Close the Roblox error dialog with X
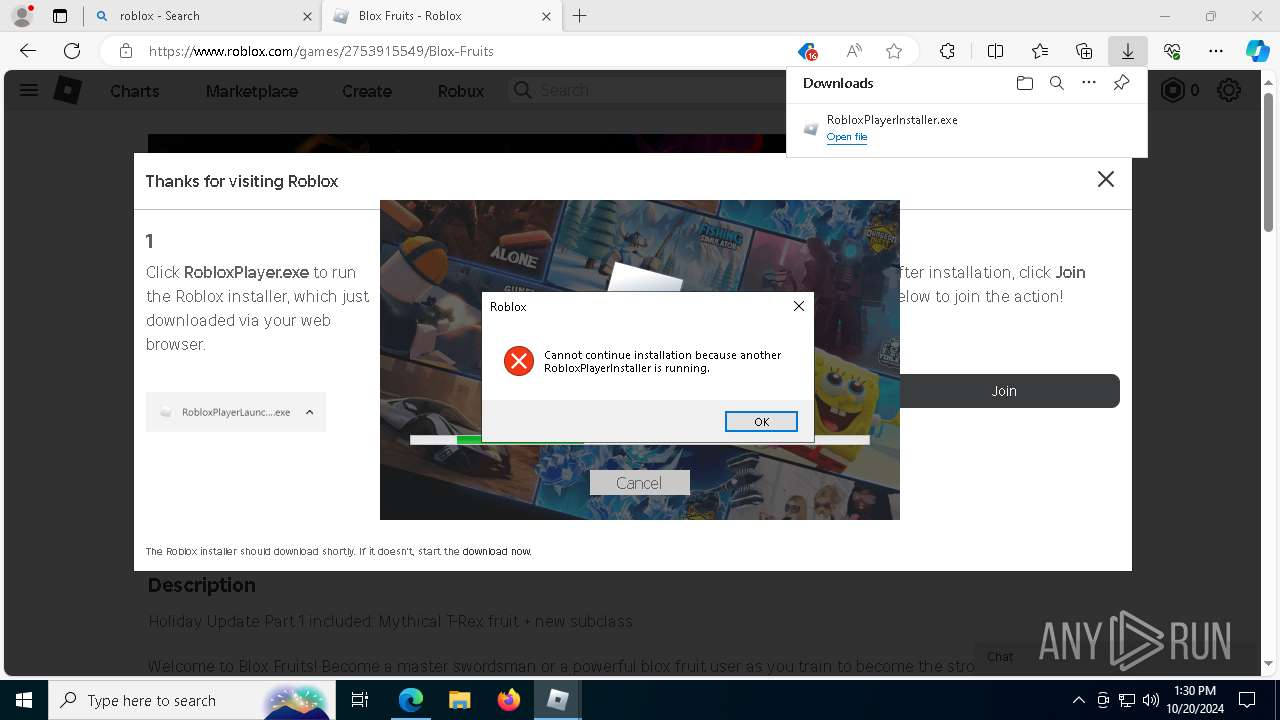 pyautogui.click(x=798, y=306)
